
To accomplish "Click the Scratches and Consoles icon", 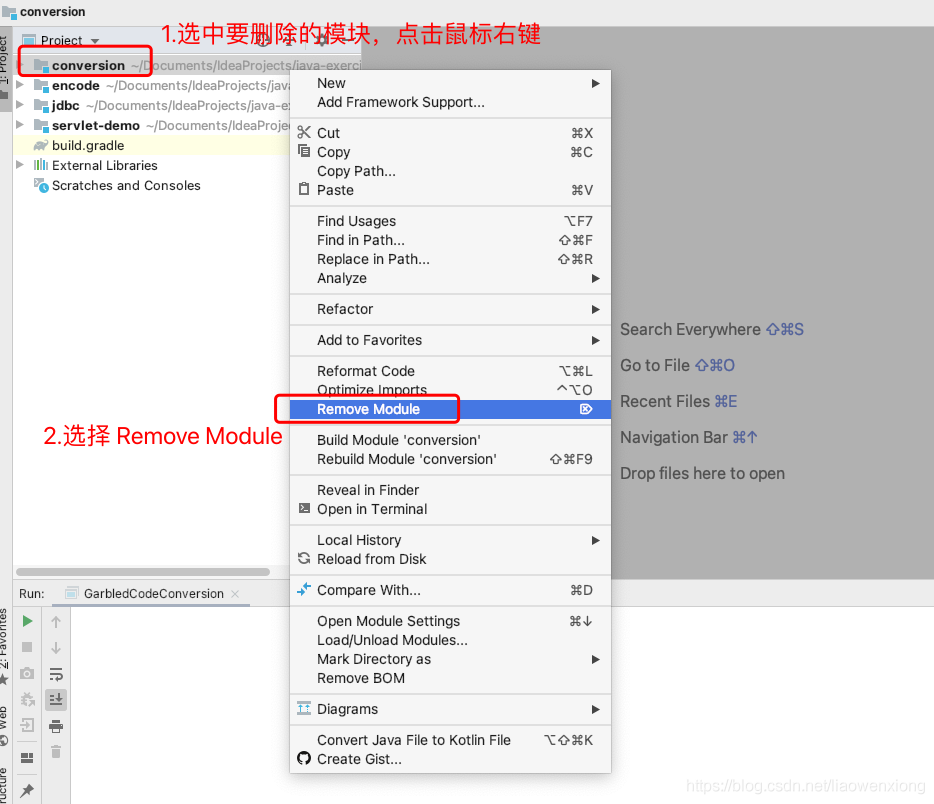I will pos(41,185).
